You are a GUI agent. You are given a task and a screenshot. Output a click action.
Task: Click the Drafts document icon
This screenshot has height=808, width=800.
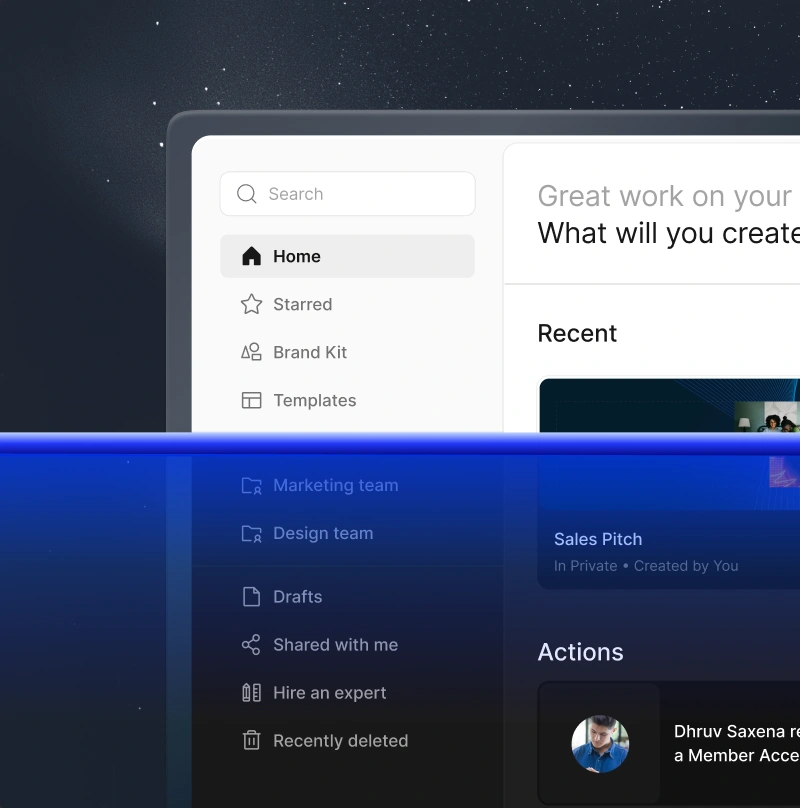pyautogui.click(x=252, y=597)
